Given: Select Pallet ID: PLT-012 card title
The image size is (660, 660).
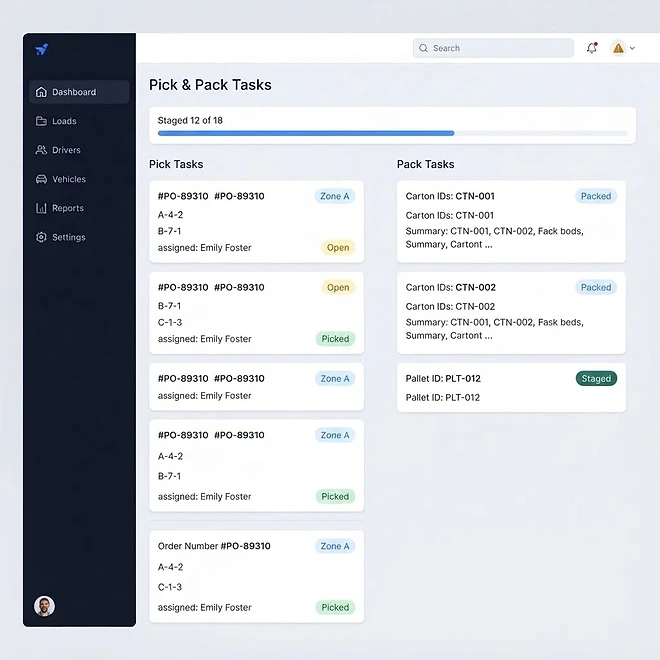Looking at the screenshot, I should pos(443,378).
